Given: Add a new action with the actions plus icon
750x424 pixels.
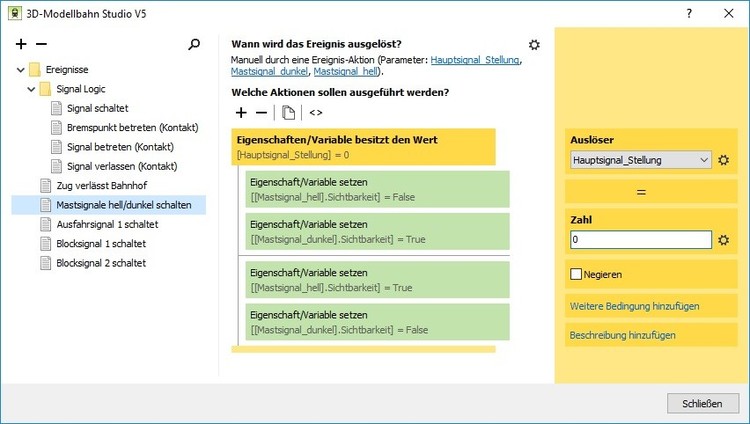Looking at the screenshot, I should click(x=241, y=112).
